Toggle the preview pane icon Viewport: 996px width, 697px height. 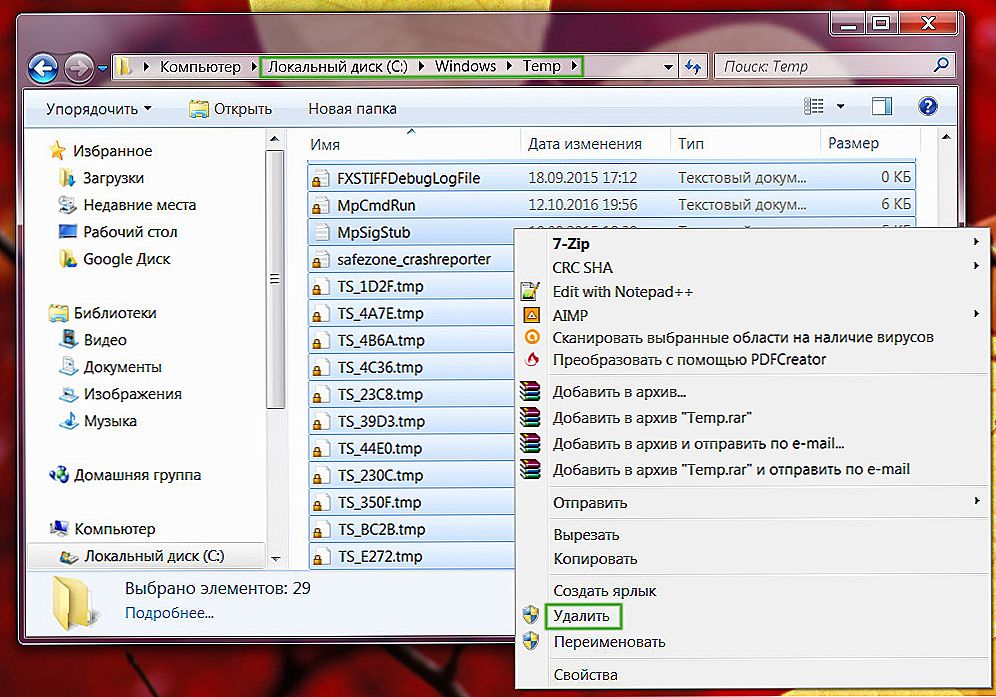pyautogui.click(x=882, y=106)
